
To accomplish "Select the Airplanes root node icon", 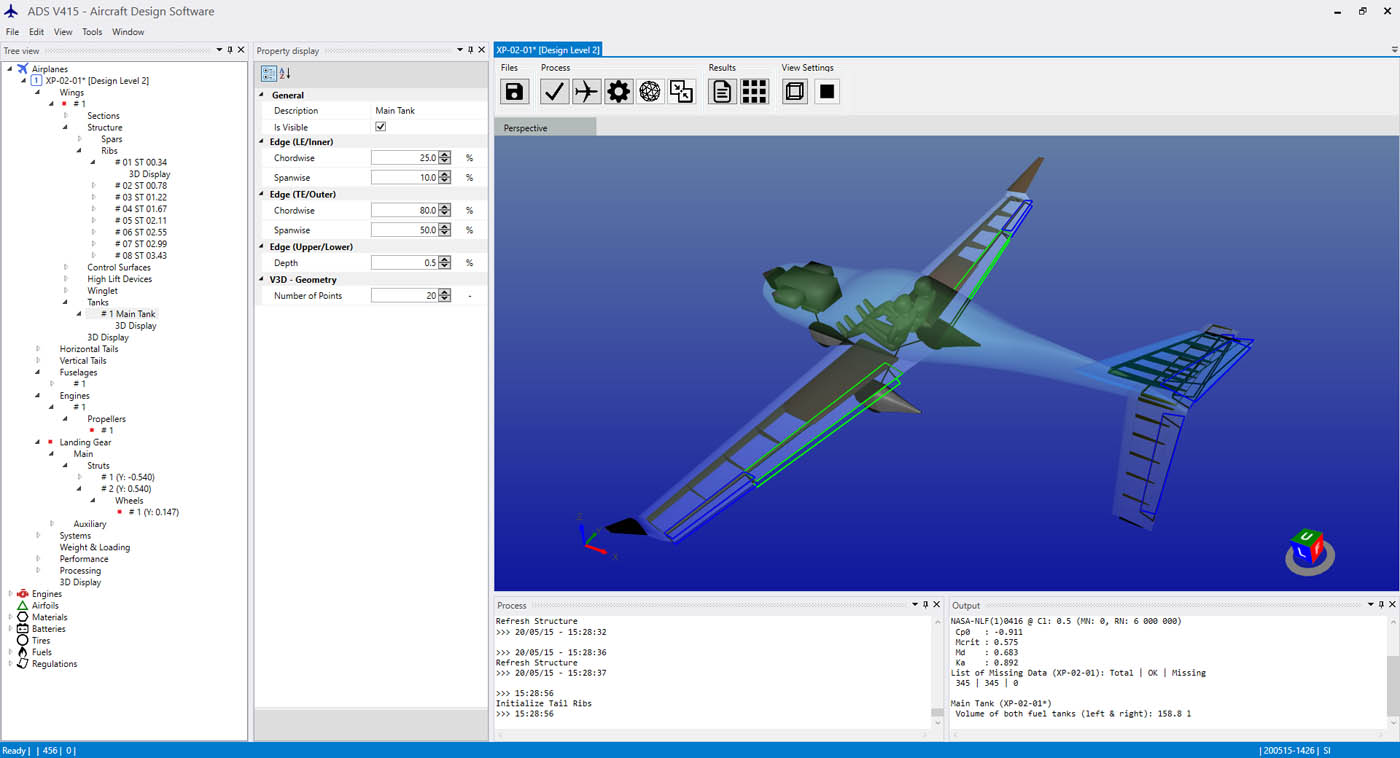I will point(22,69).
